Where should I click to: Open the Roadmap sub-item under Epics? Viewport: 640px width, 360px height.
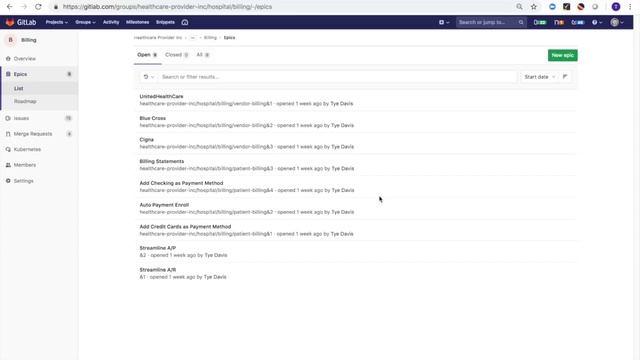click(25, 101)
